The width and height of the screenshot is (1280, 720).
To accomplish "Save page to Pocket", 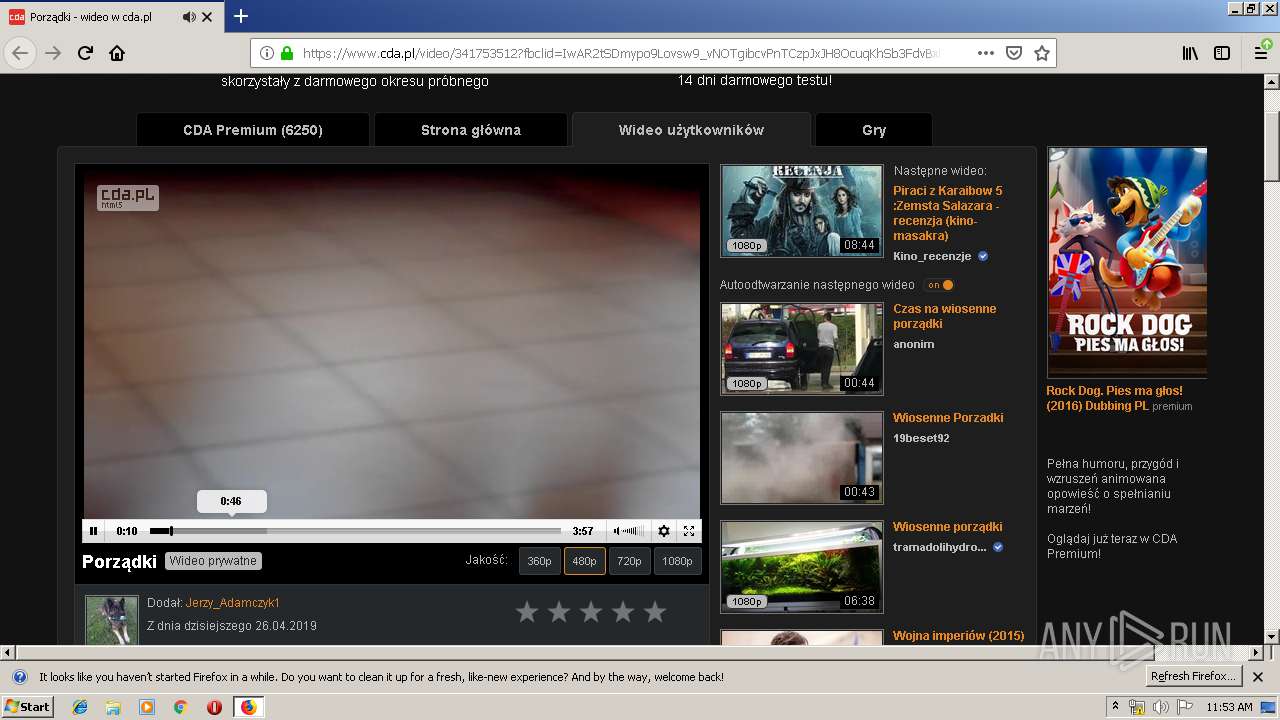I will click(x=1013, y=53).
